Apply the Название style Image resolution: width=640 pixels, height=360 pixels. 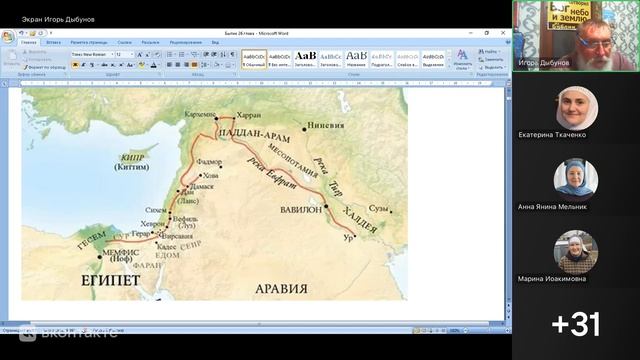pyautogui.click(x=356, y=60)
